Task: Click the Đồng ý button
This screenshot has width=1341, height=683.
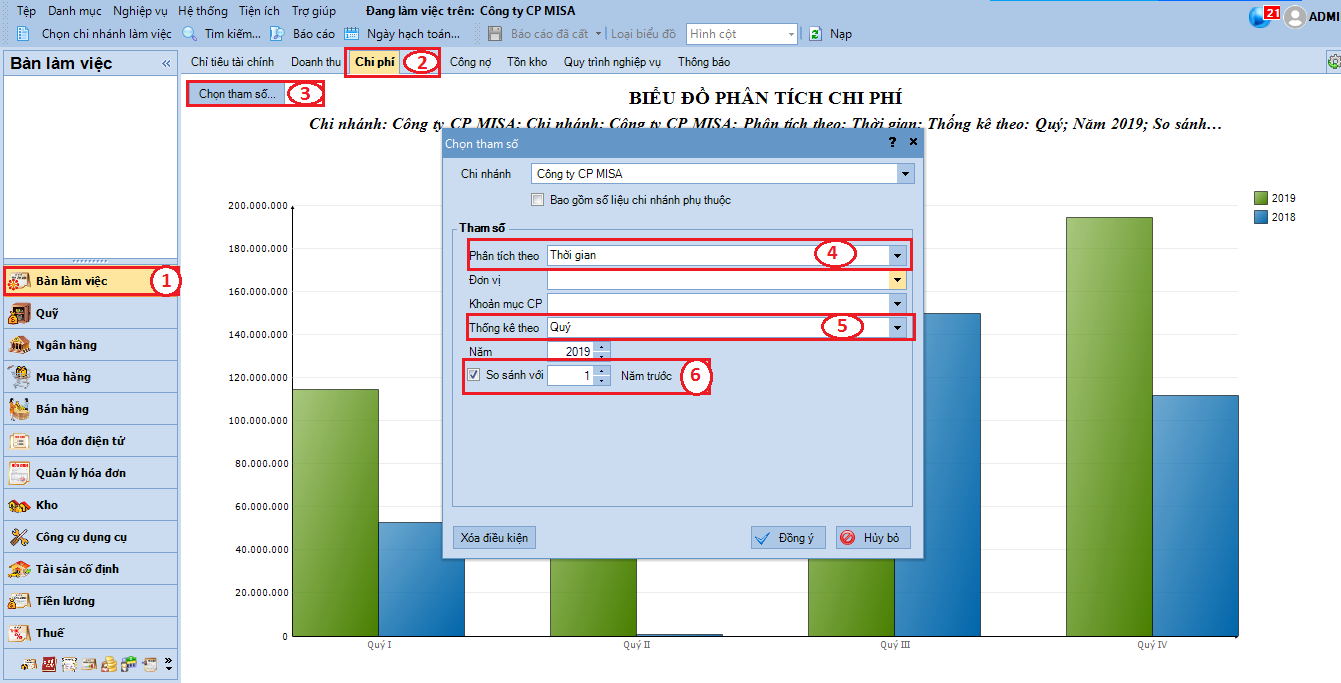Action: click(788, 538)
